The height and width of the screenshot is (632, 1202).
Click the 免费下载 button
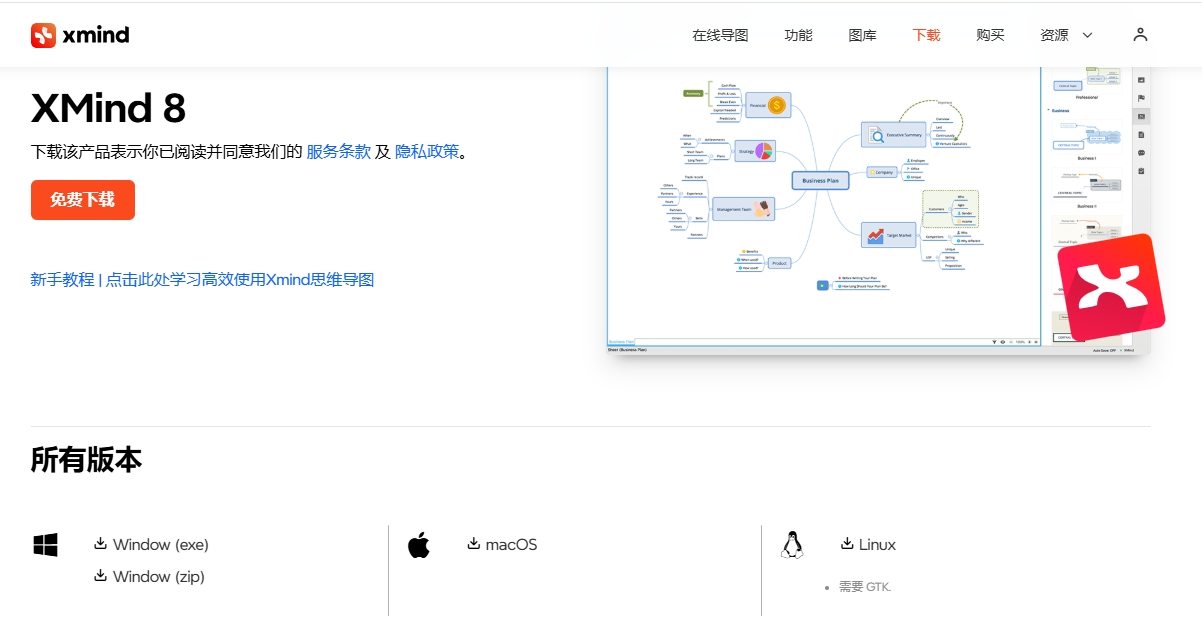tap(83, 200)
